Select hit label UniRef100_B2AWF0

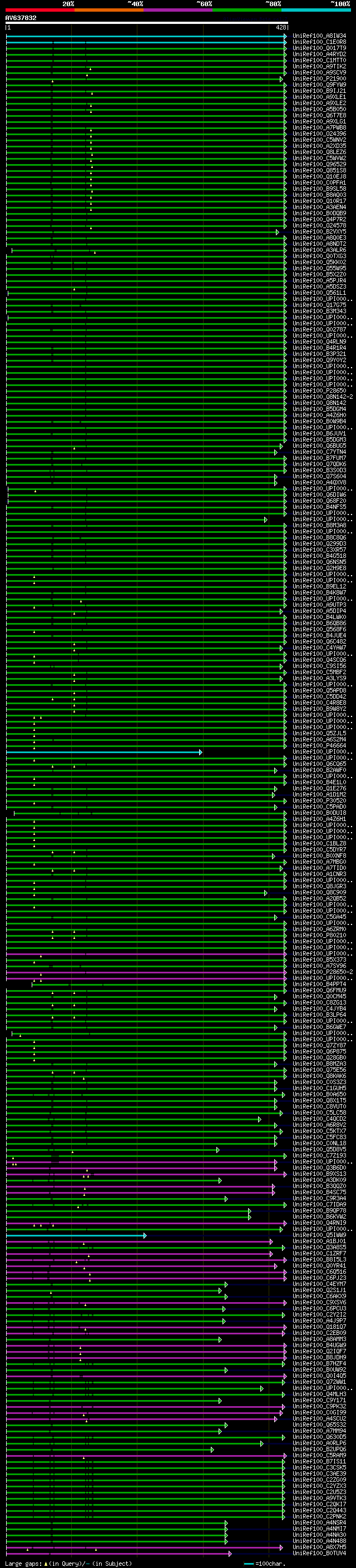coord(319,770)
